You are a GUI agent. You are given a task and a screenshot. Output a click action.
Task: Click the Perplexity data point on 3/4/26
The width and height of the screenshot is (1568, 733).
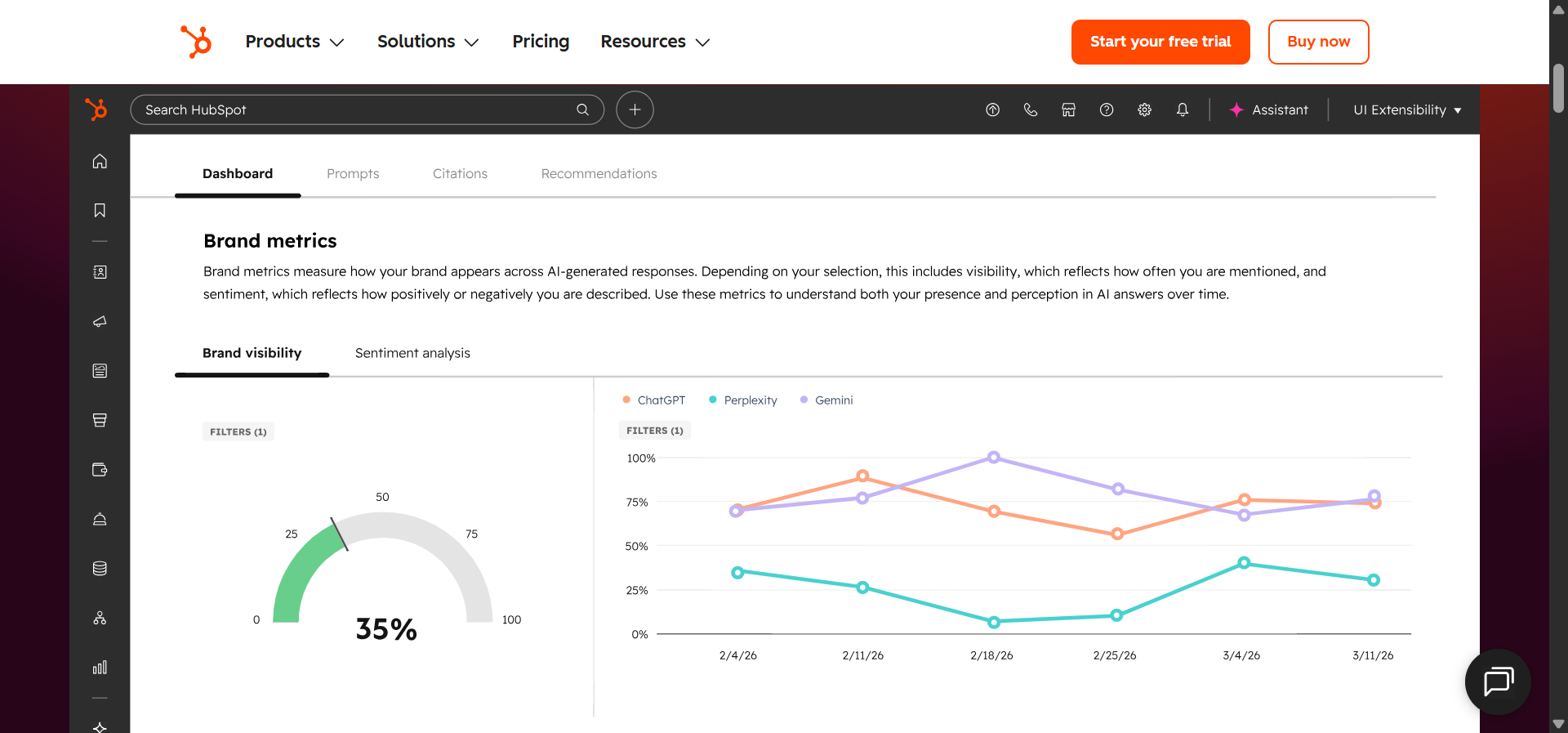(x=1244, y=563)
